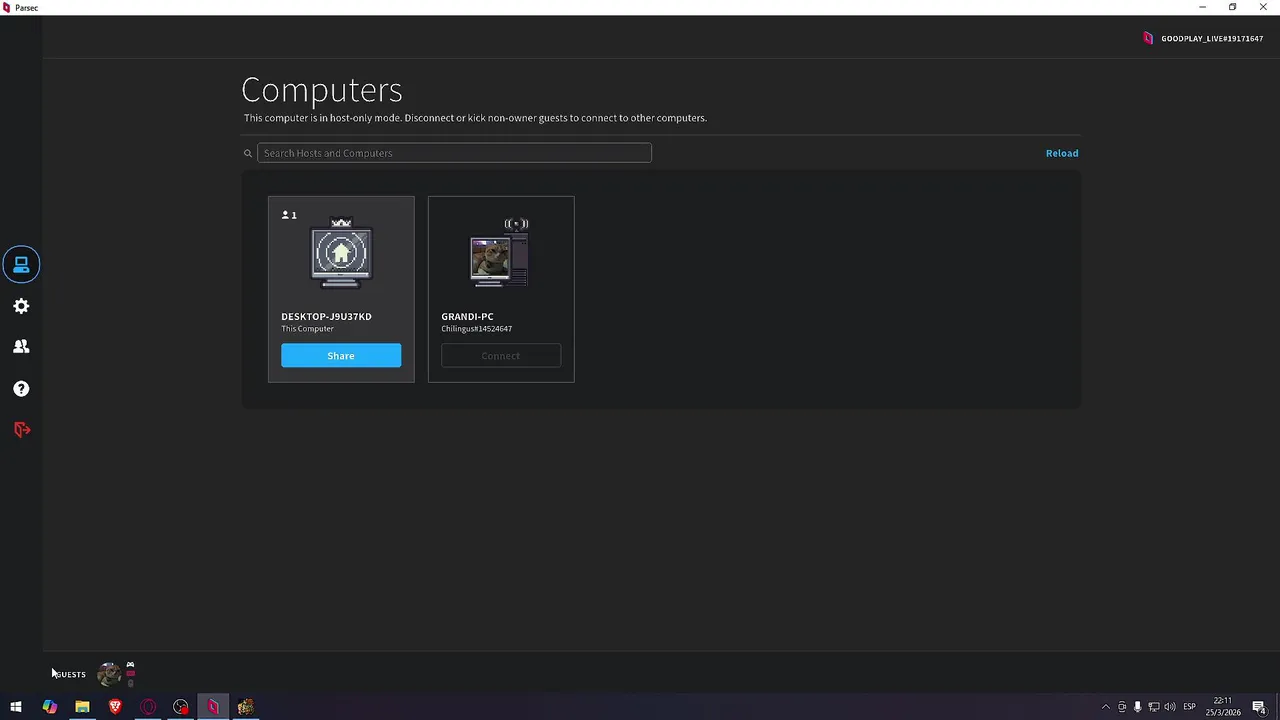Screen dimensions: 1280x720
Task: Click the Parsec taskbar icon
Action: [213, 707]
